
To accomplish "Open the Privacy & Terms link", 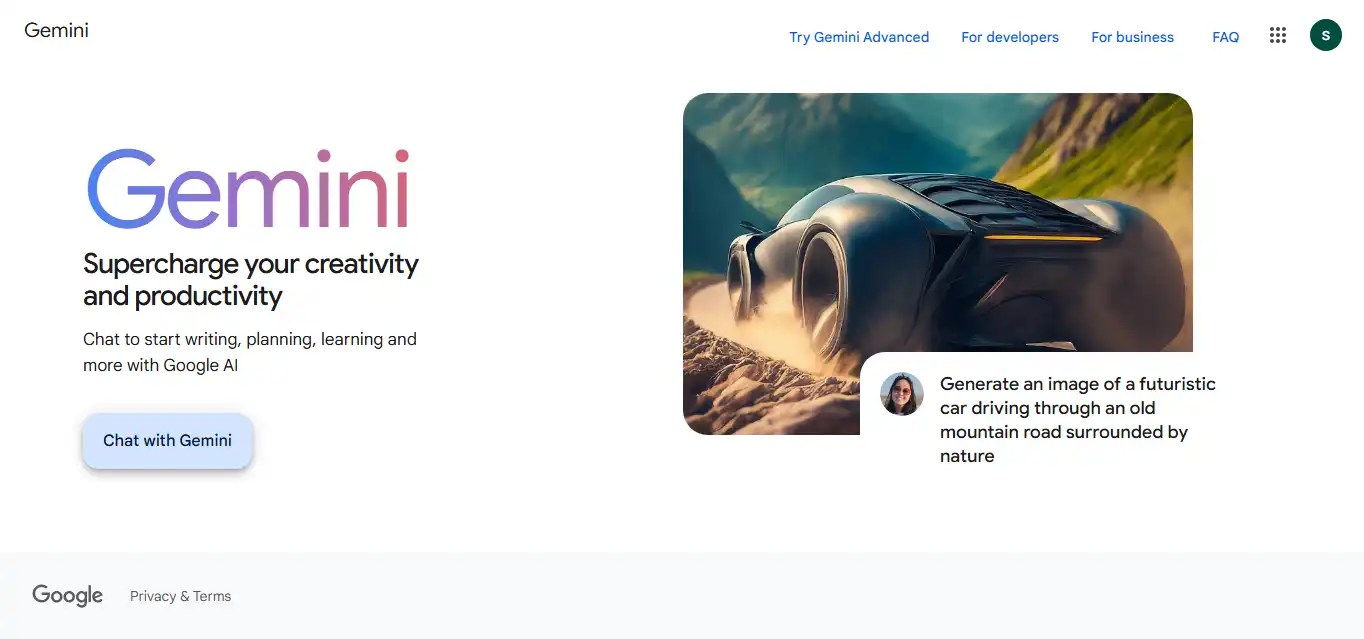I will click(180, 596).
